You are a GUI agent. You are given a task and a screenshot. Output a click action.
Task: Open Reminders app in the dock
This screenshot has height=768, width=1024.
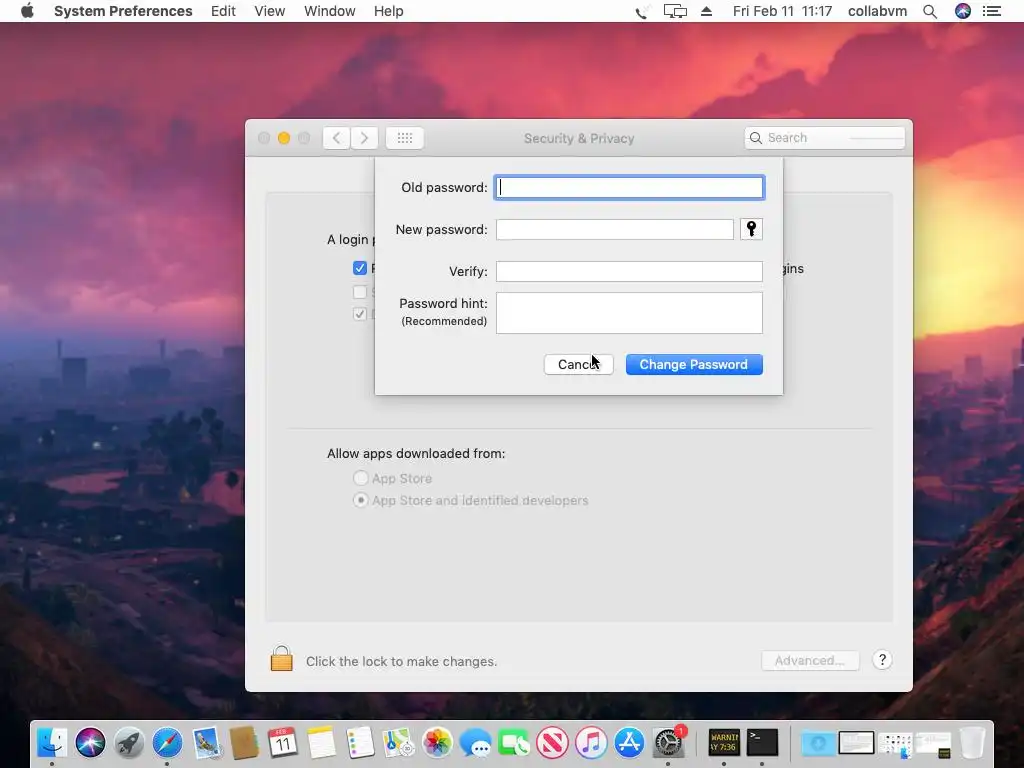(360, 743)
